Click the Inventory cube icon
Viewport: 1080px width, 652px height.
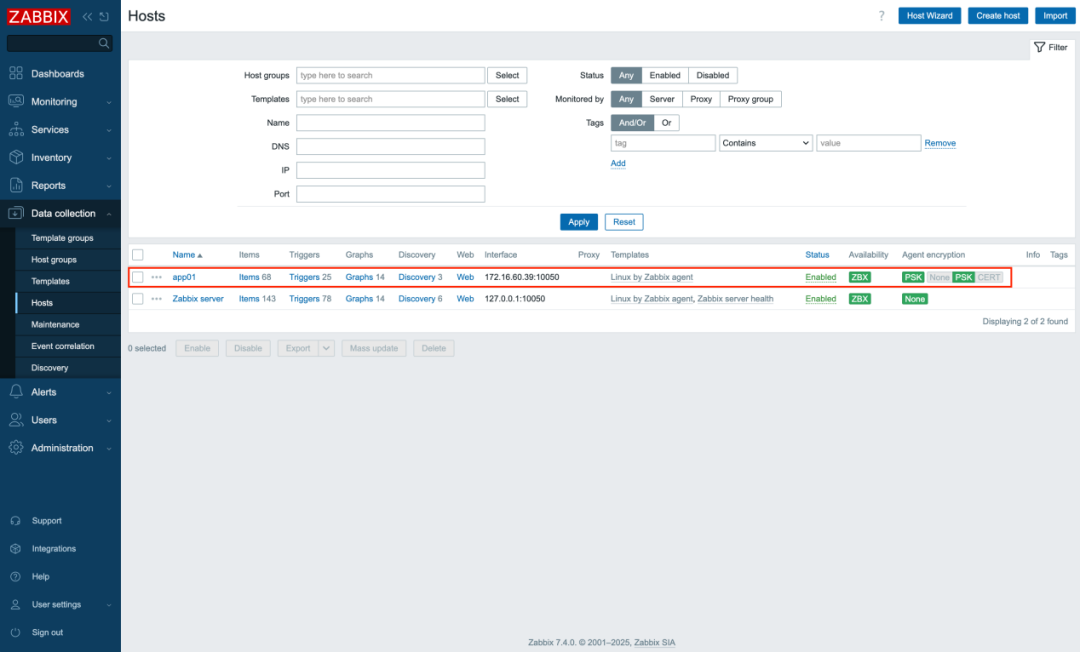point(16,158)
